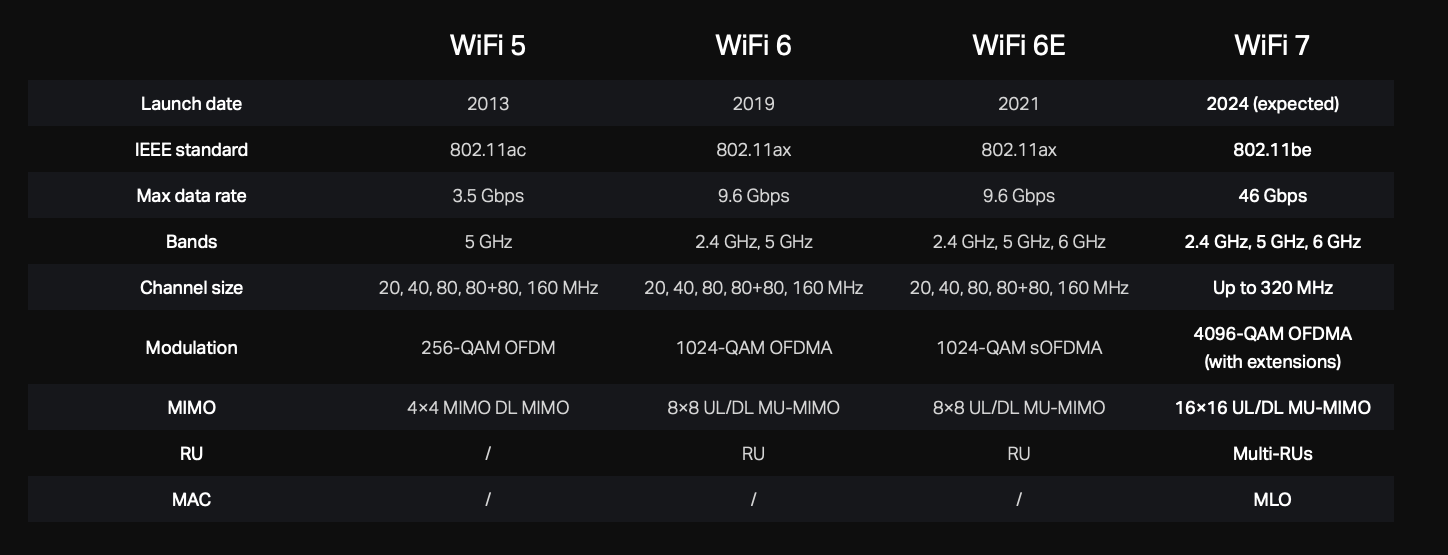Click the Modulation row label
1448x555 pixels.
[191, 348]
